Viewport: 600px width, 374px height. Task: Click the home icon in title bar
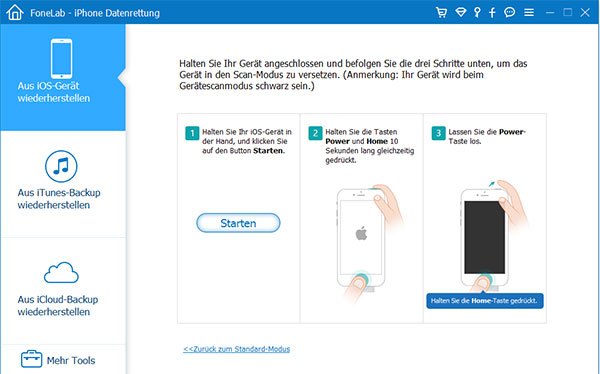pyautogui.click(x=15, y=12)
